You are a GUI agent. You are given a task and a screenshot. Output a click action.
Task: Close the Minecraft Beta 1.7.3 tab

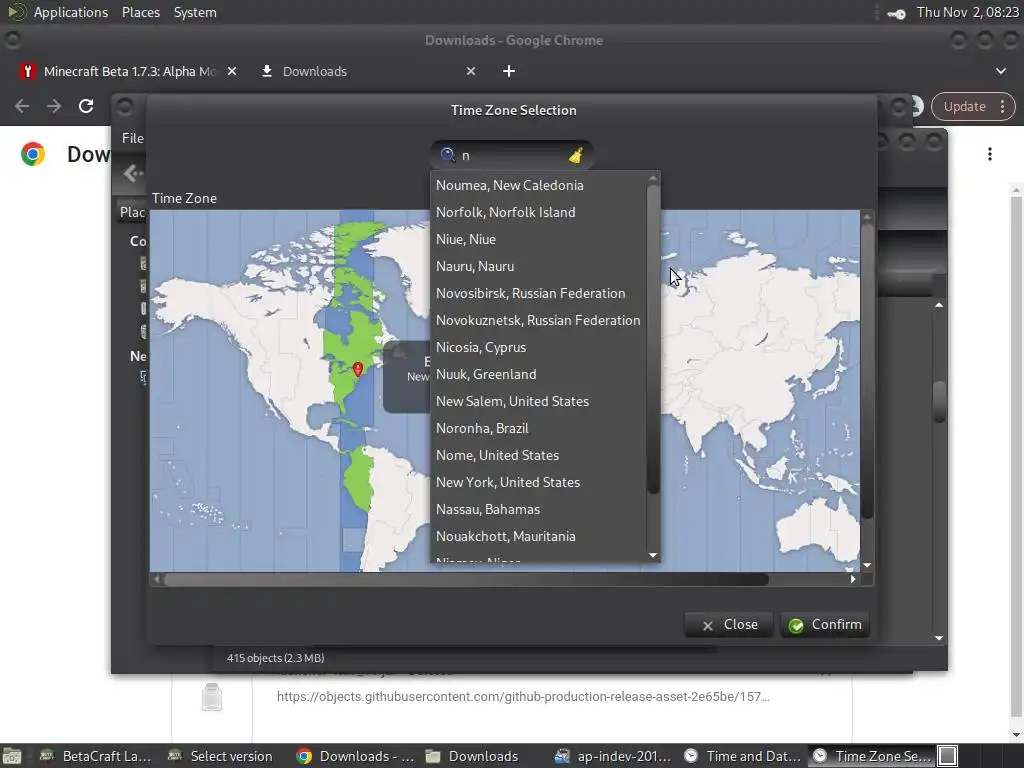coord(232,71)
